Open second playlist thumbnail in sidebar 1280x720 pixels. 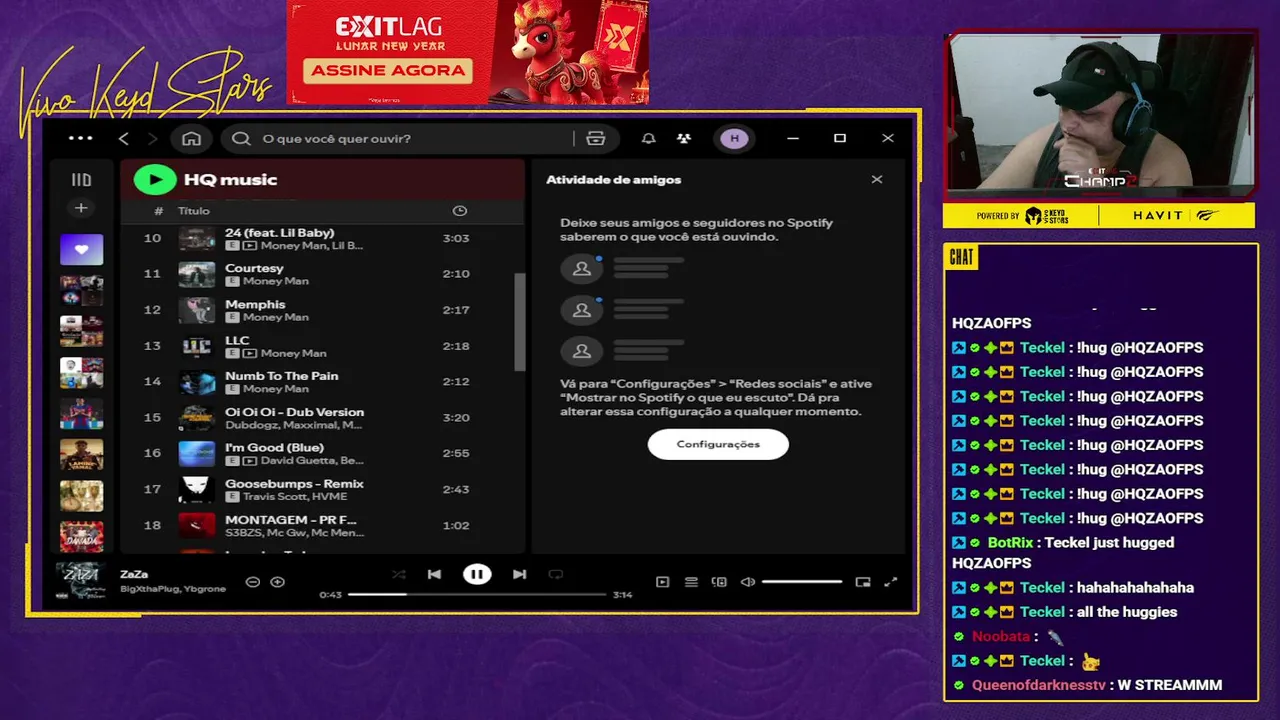click(x=81, y=290)
